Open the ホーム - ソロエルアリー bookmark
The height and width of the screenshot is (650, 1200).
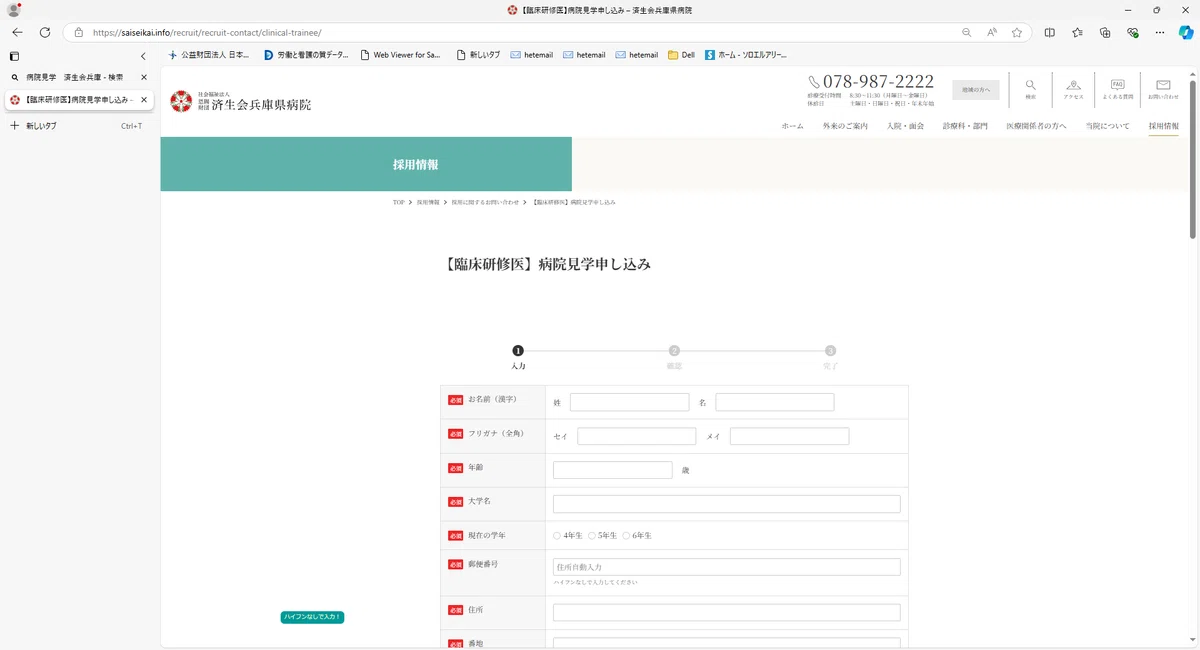coord(746,55)
